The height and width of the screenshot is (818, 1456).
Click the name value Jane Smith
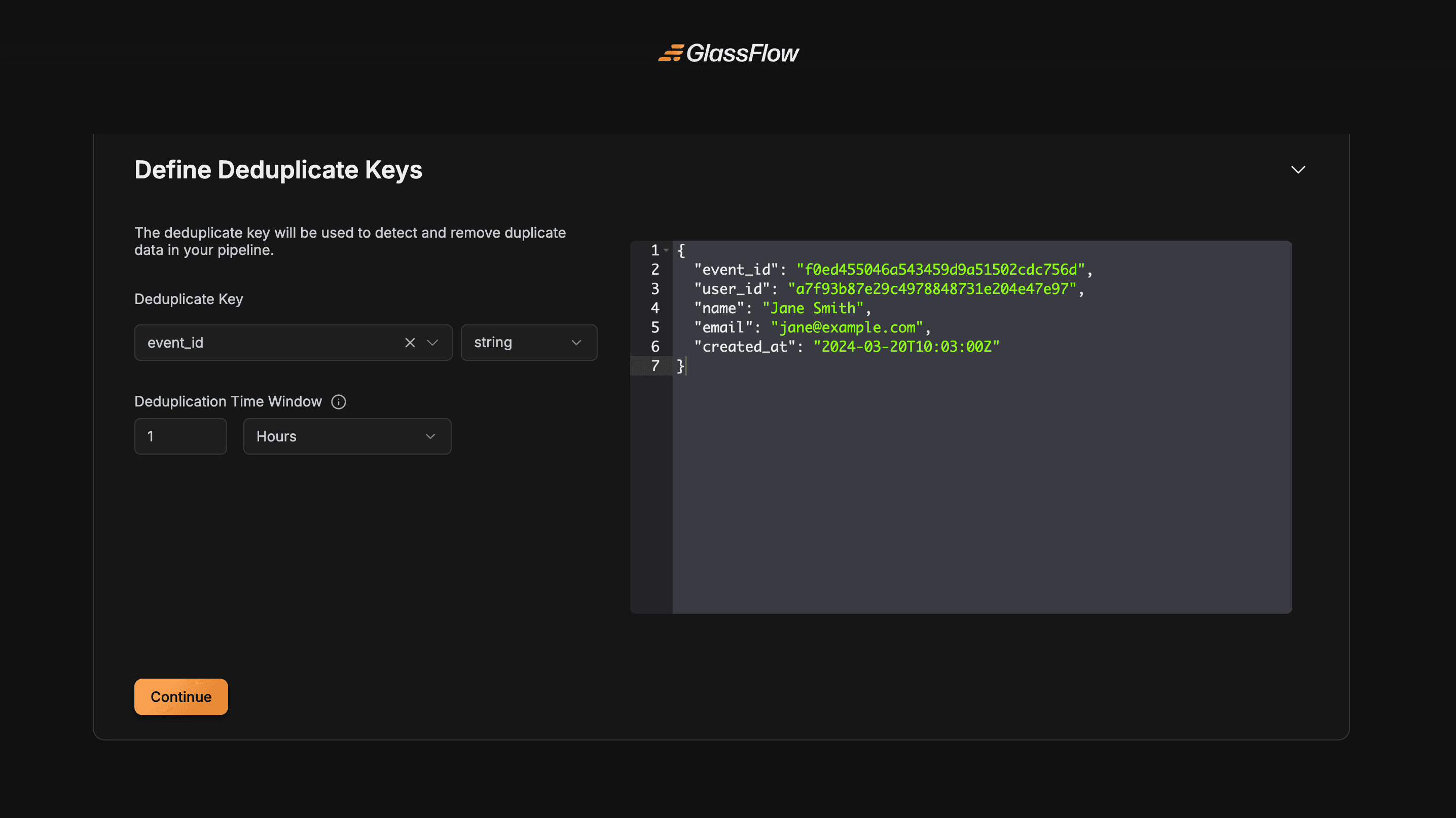(x=813, y=308)
